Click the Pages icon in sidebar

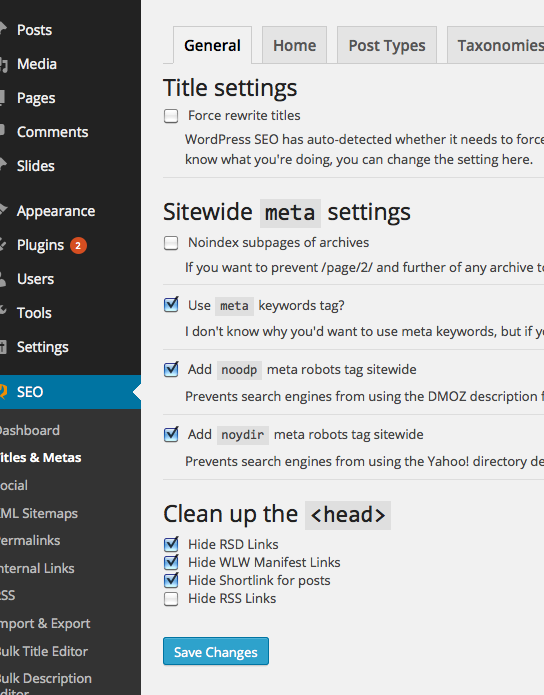[3, 98]
